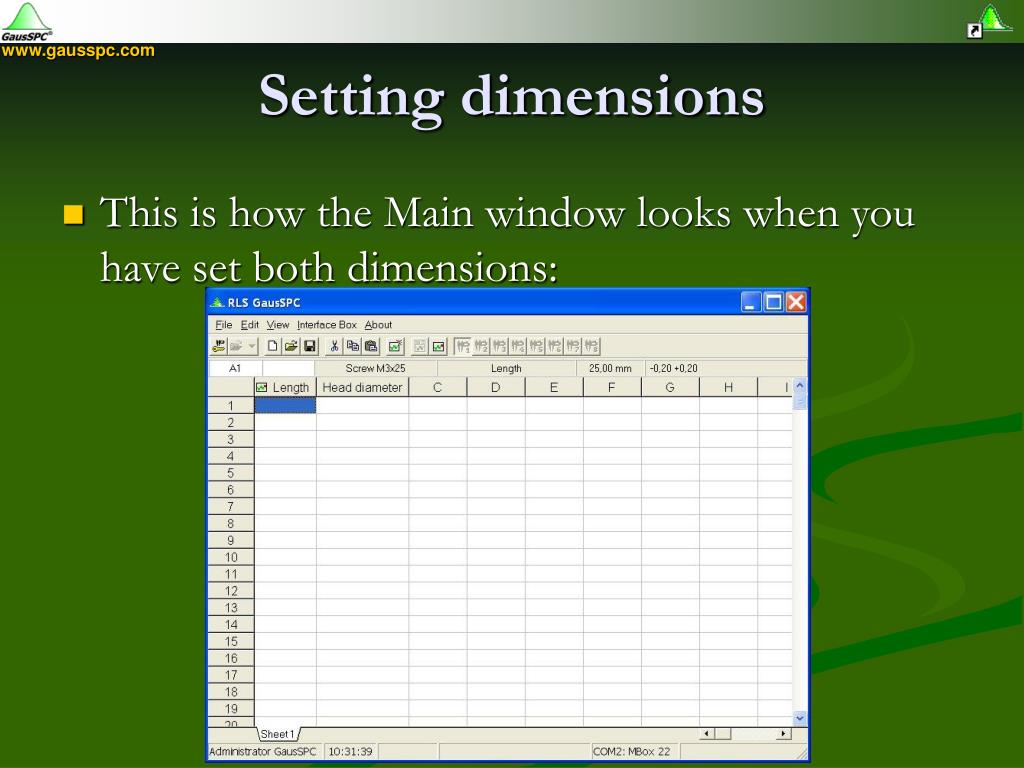This screenshot has width=1024, height=768.
Task: Click the green chart settings toolbar icon
Action: [395, 346]
